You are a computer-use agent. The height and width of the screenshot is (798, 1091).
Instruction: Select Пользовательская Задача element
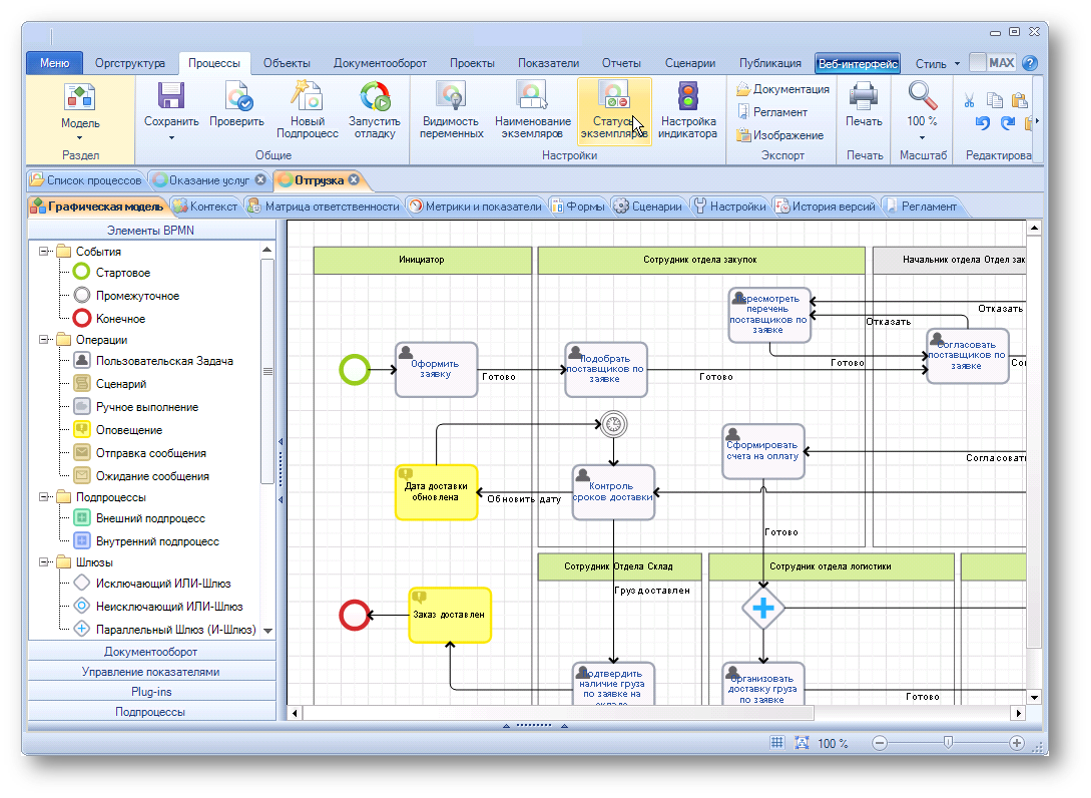coord(153,361)
